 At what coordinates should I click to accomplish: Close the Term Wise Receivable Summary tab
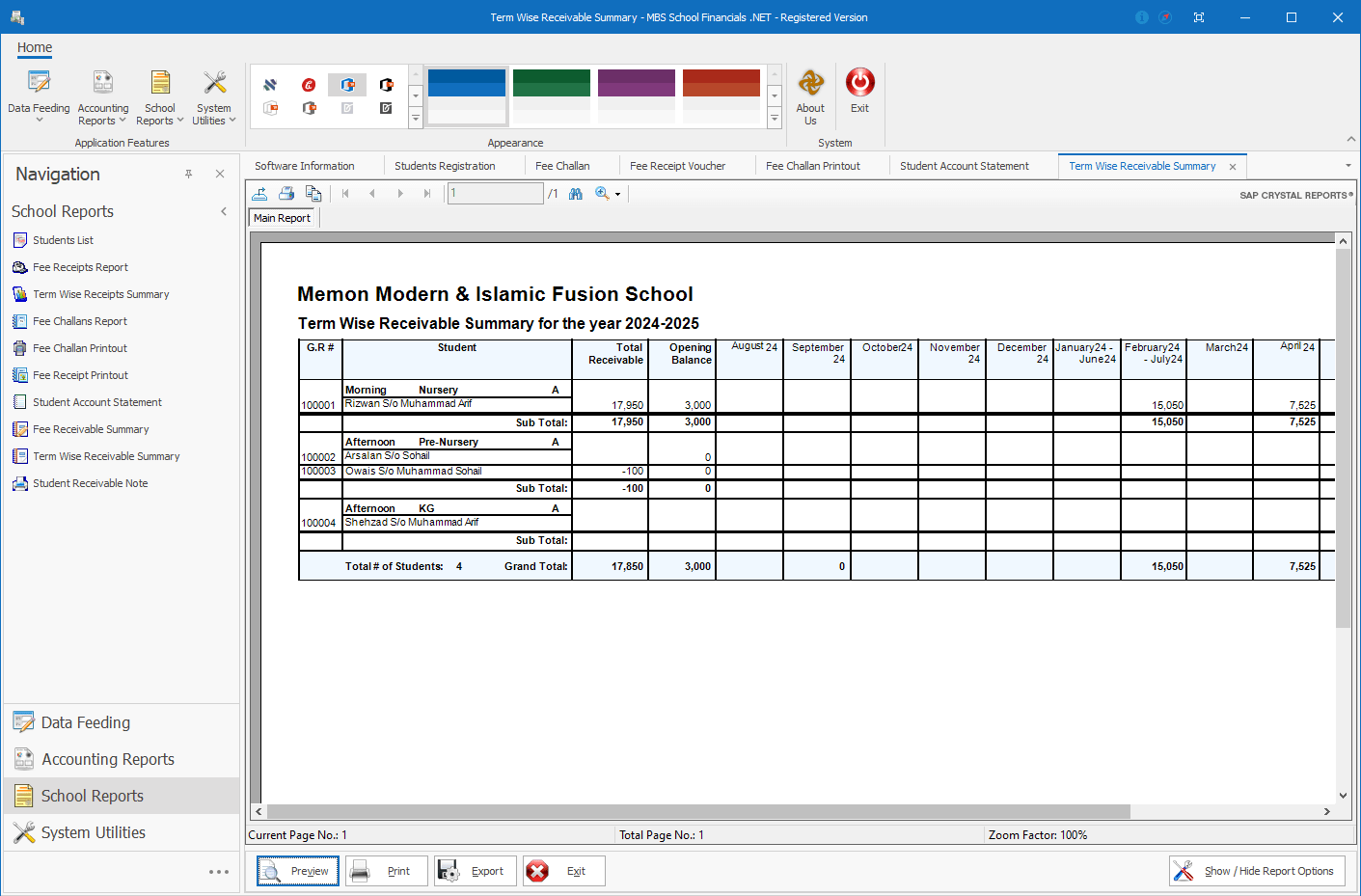[1233, 167]
